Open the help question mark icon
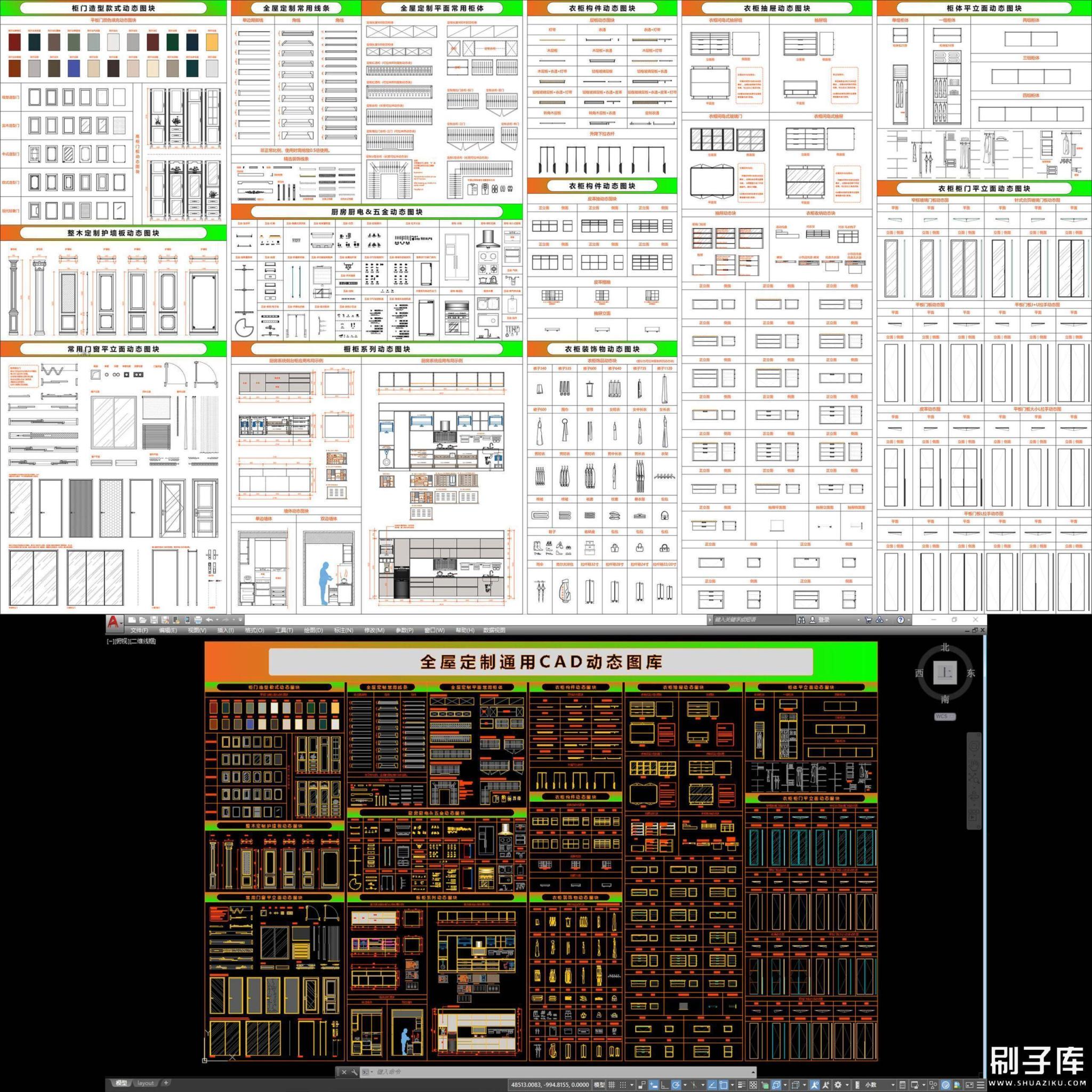1092x1092 pixels. point(901,620)
